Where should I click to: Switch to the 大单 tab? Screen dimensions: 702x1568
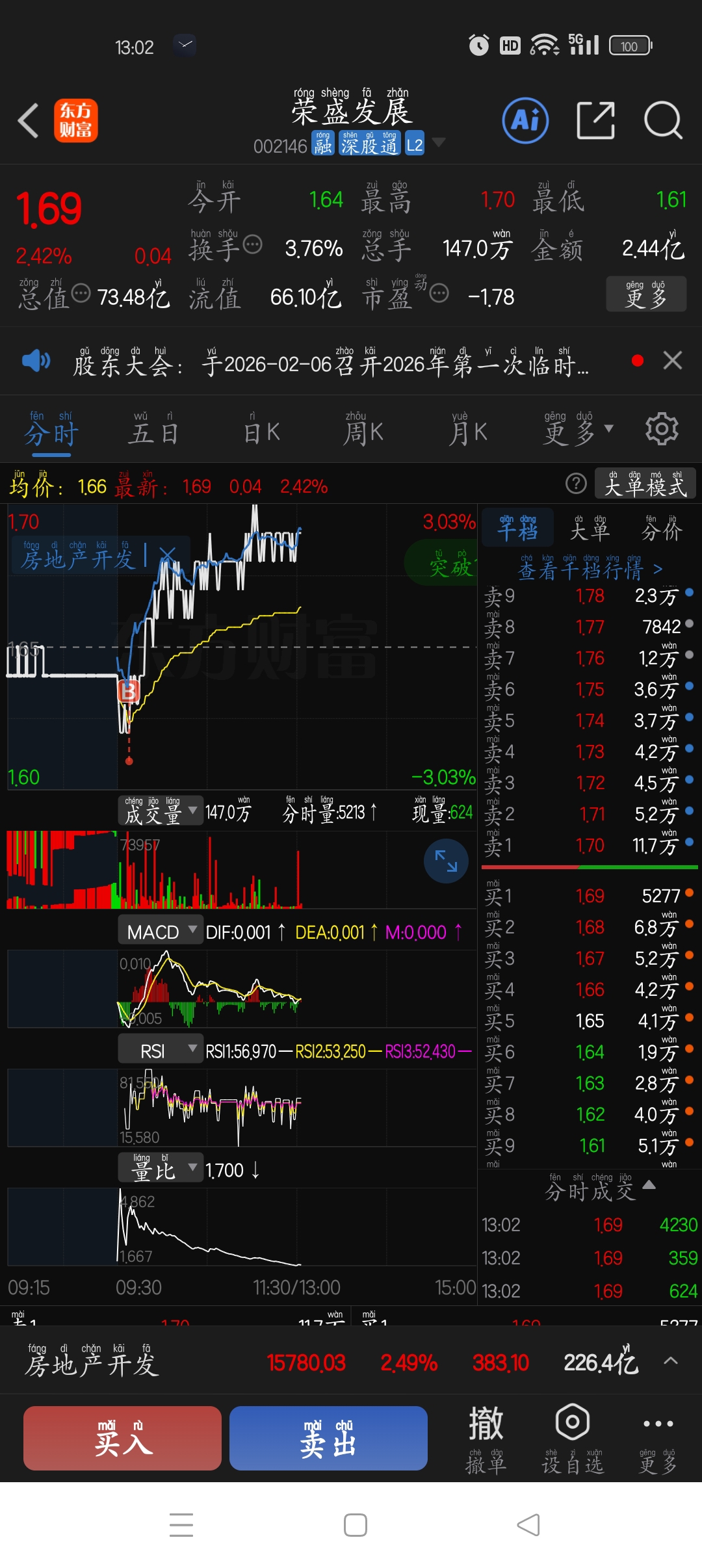[x=590, y=529]
